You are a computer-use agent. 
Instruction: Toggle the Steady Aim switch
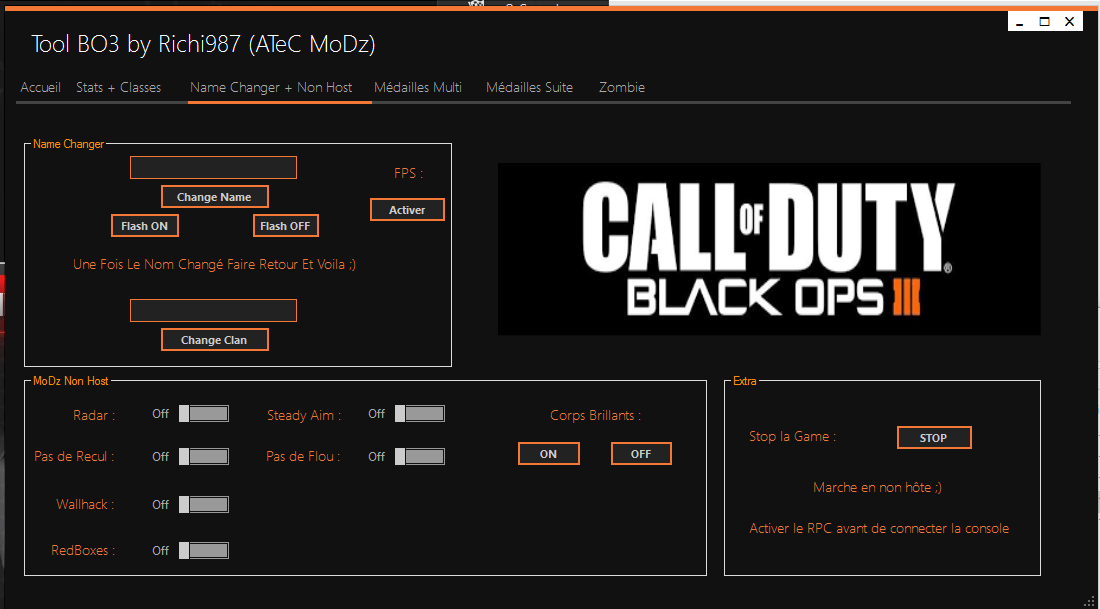pyautogui.click(x=420, y=414)
